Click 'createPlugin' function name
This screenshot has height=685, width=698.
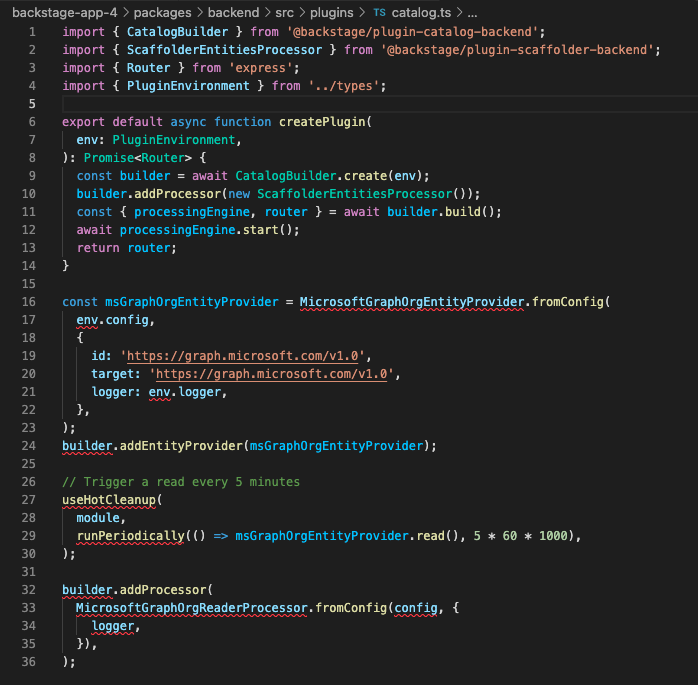[322, 122]
